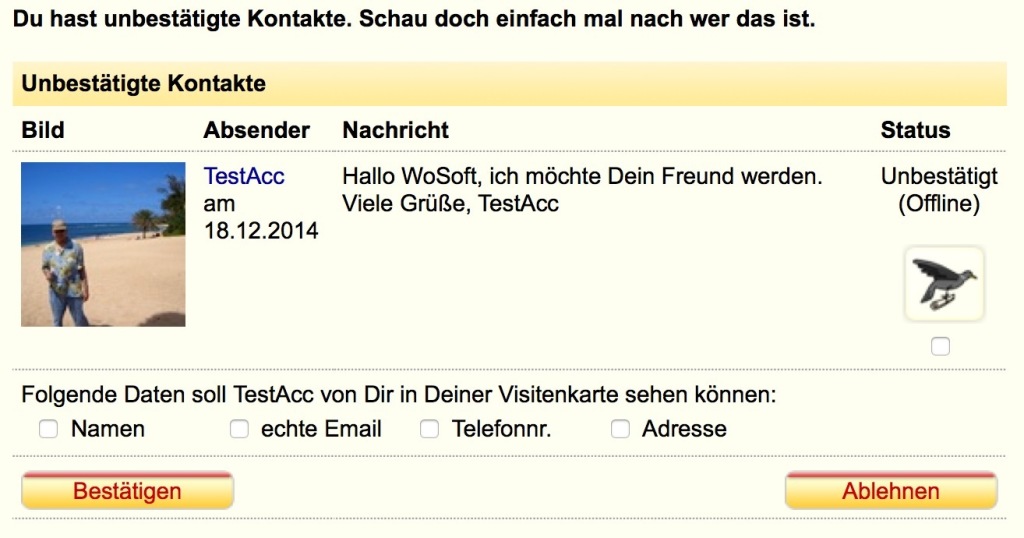Click the Visitenkarte data sharing instruction text
1024x538 pixels.
(x=398, y=394)
